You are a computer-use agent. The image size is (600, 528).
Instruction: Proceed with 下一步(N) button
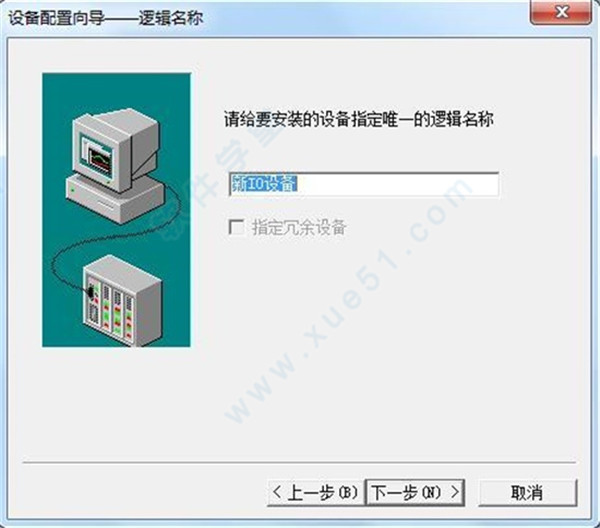415,492
